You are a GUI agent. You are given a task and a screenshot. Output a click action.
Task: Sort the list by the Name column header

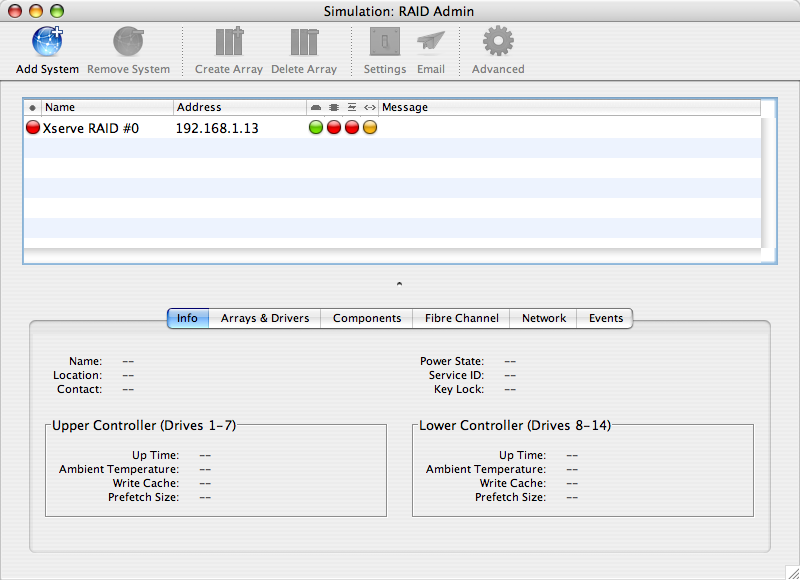click(x=107, y=107)
